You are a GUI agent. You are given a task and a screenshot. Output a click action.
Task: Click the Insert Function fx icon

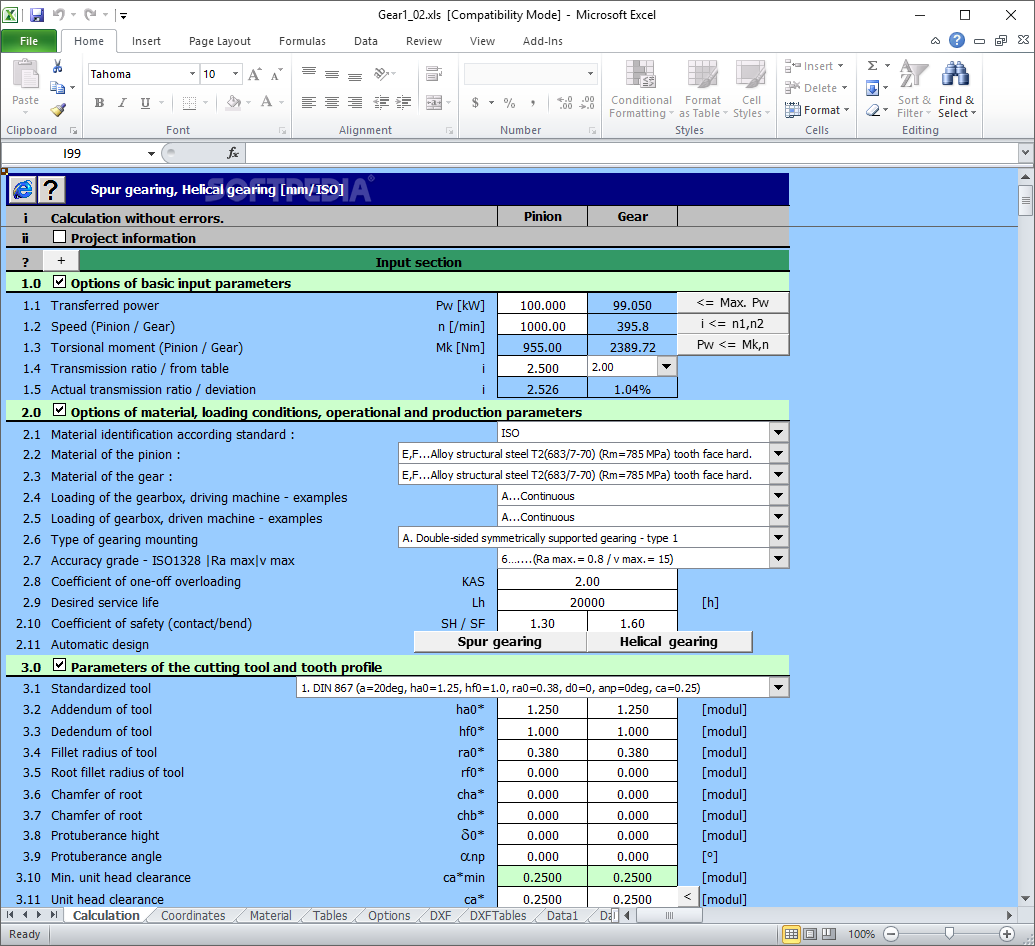pos(233,153)
